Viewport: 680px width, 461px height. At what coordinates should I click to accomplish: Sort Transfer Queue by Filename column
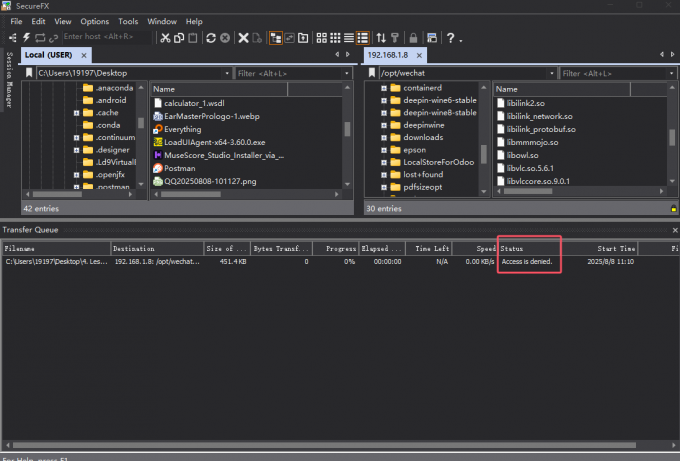coord(56,248)
